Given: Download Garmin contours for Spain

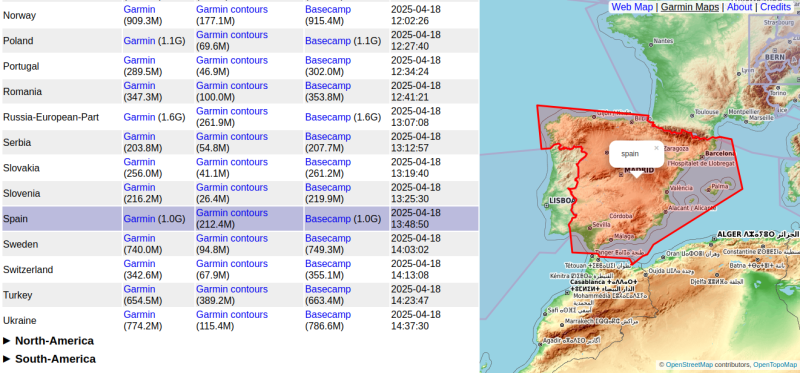Looking at the screenshot, I should [232, 213].
